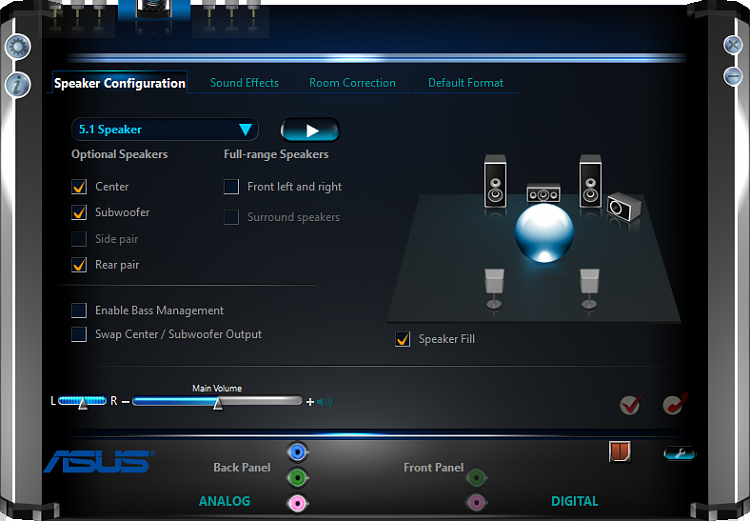This screenshot has width=750, height=521.
Task: Open the 5.1 Speaker configuration dropdown
Action: tap(165, 130)
